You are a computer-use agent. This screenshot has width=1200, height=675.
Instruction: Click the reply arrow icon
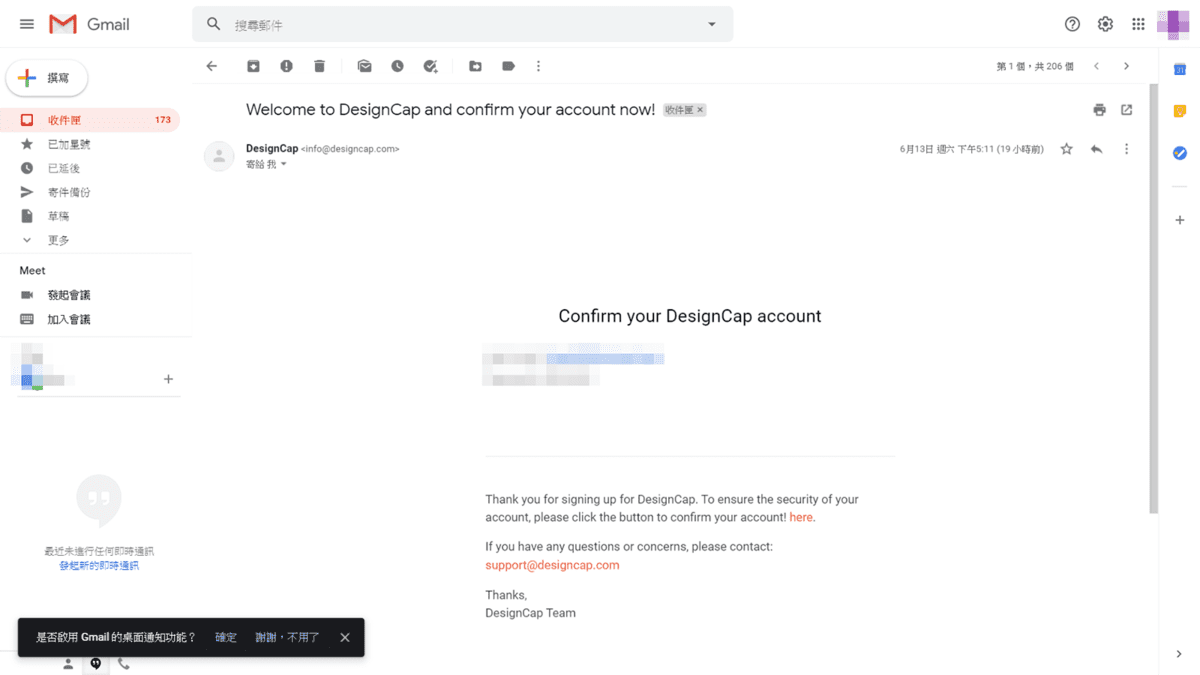[x=1097, y=149]
